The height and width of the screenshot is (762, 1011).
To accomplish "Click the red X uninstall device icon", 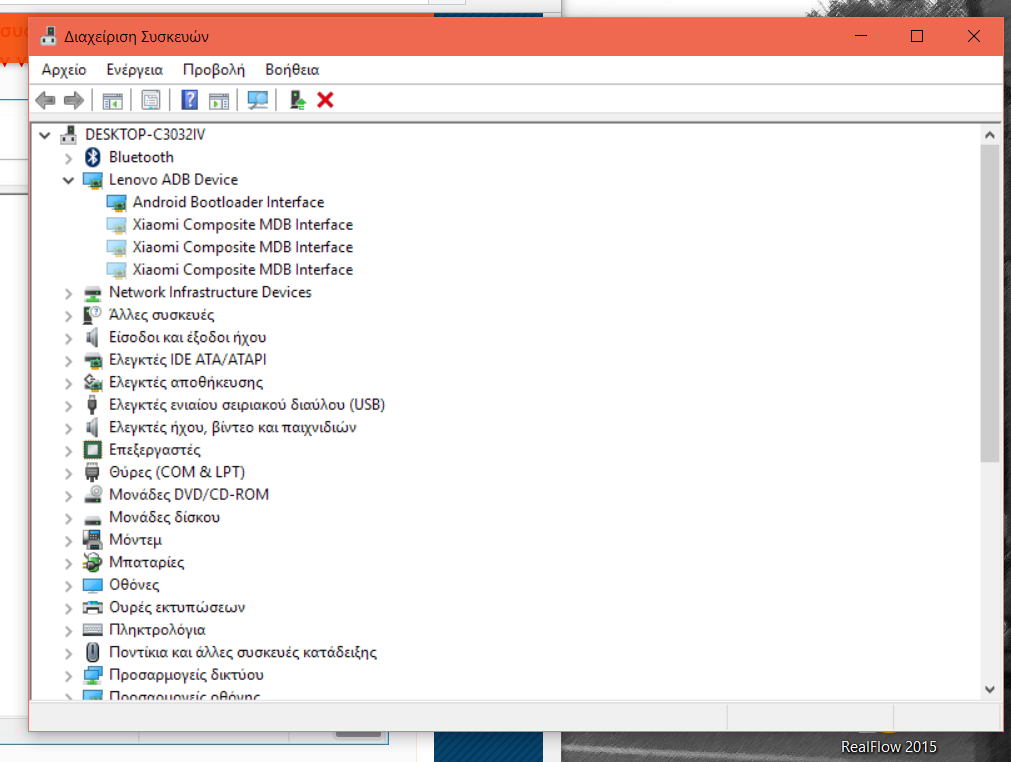I will (325, 100).
